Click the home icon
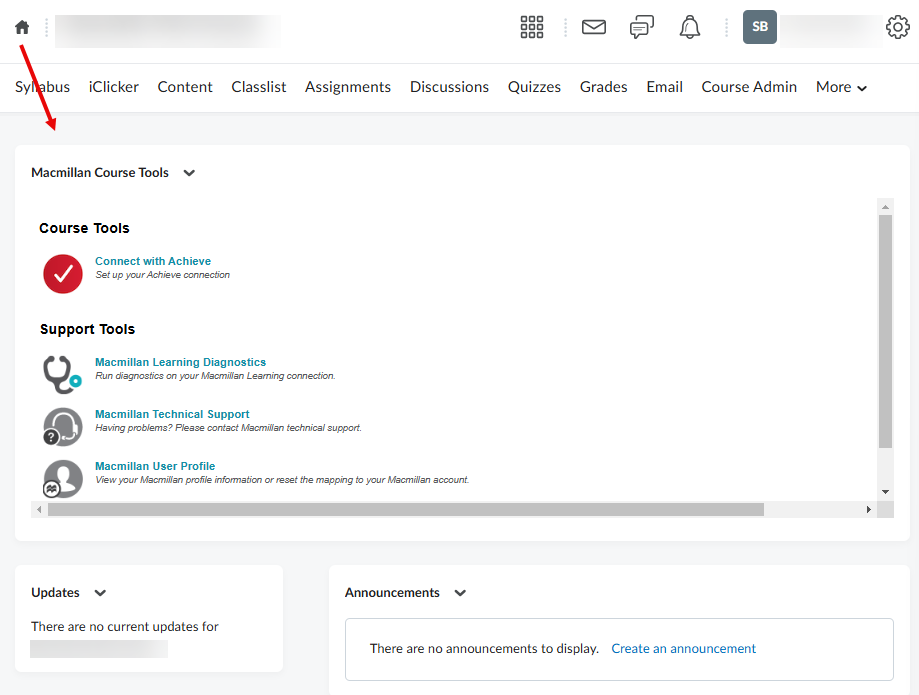Viewport: 919px width, 695px height. click(21, 27)
